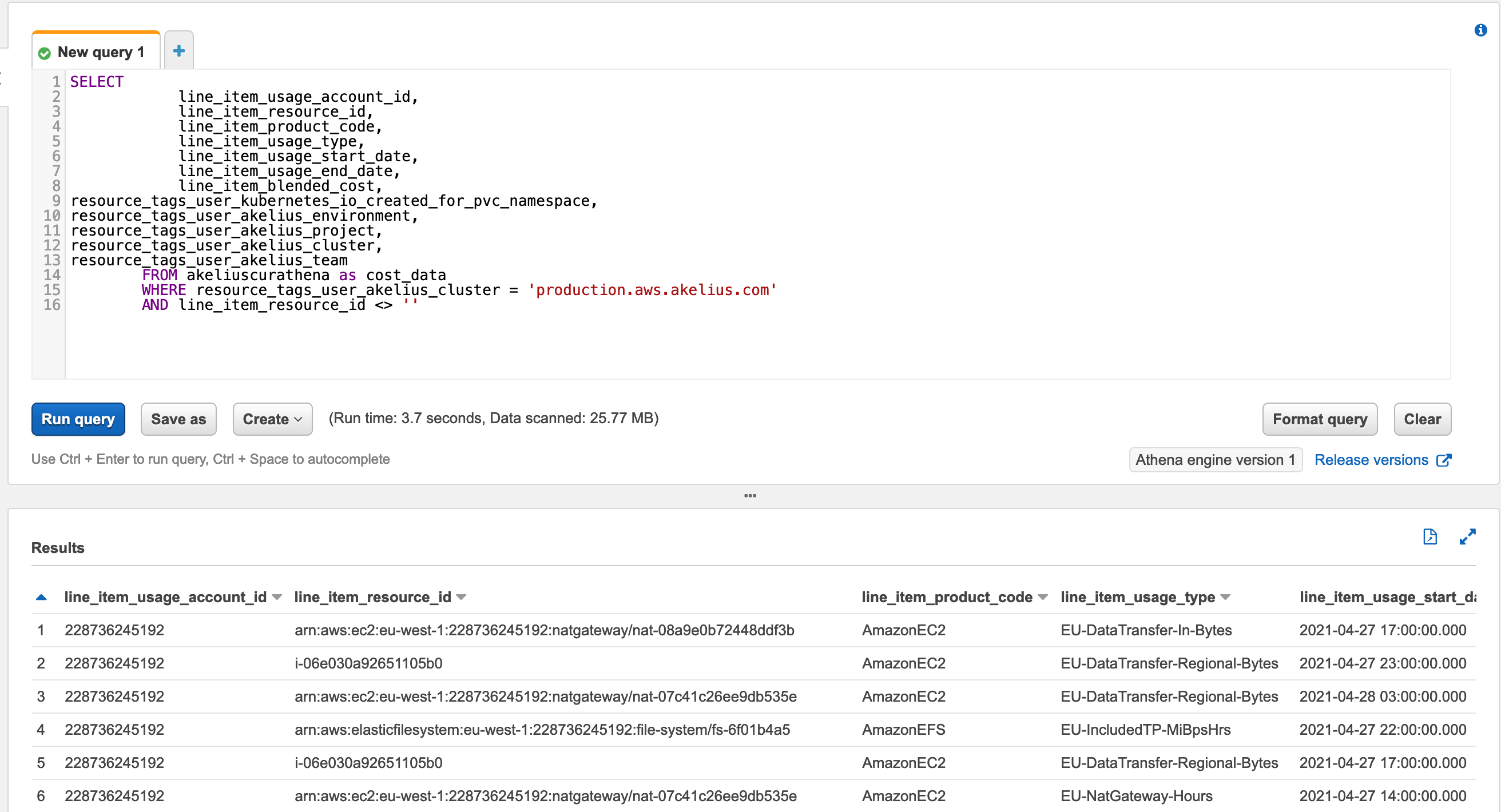
Task: Download the query results file
Action: [x=1431, y=536]
